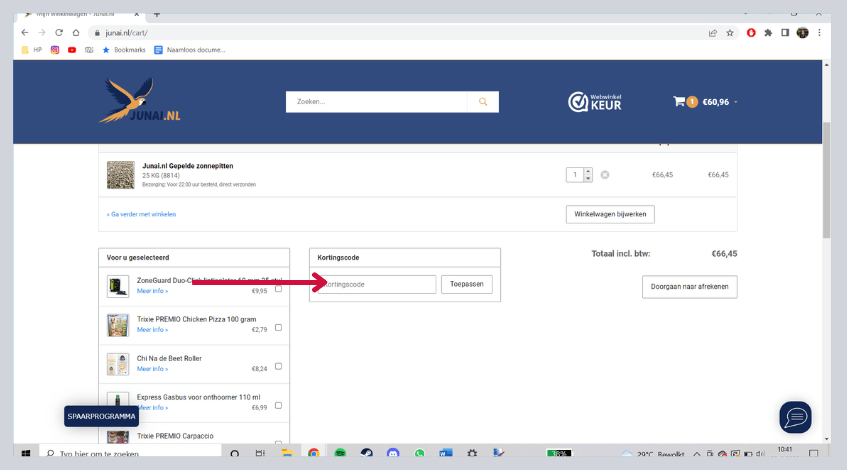Click the Junai.nl parrot logo
Screen dimensions: 847x470
point(140,101)
